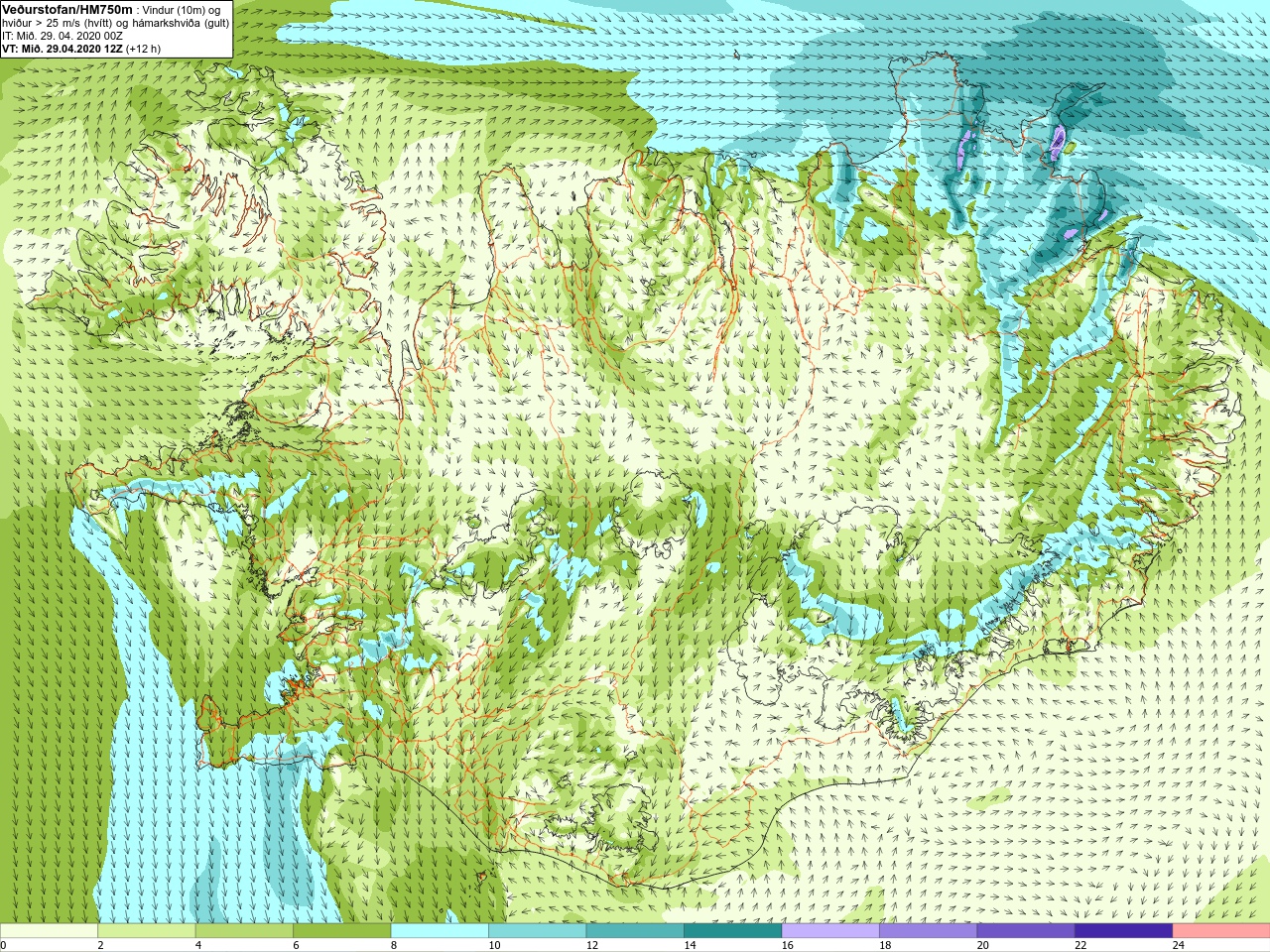Click the legend scale label '12'
The width and height of the screenshot is (1270, 952).
592,945
